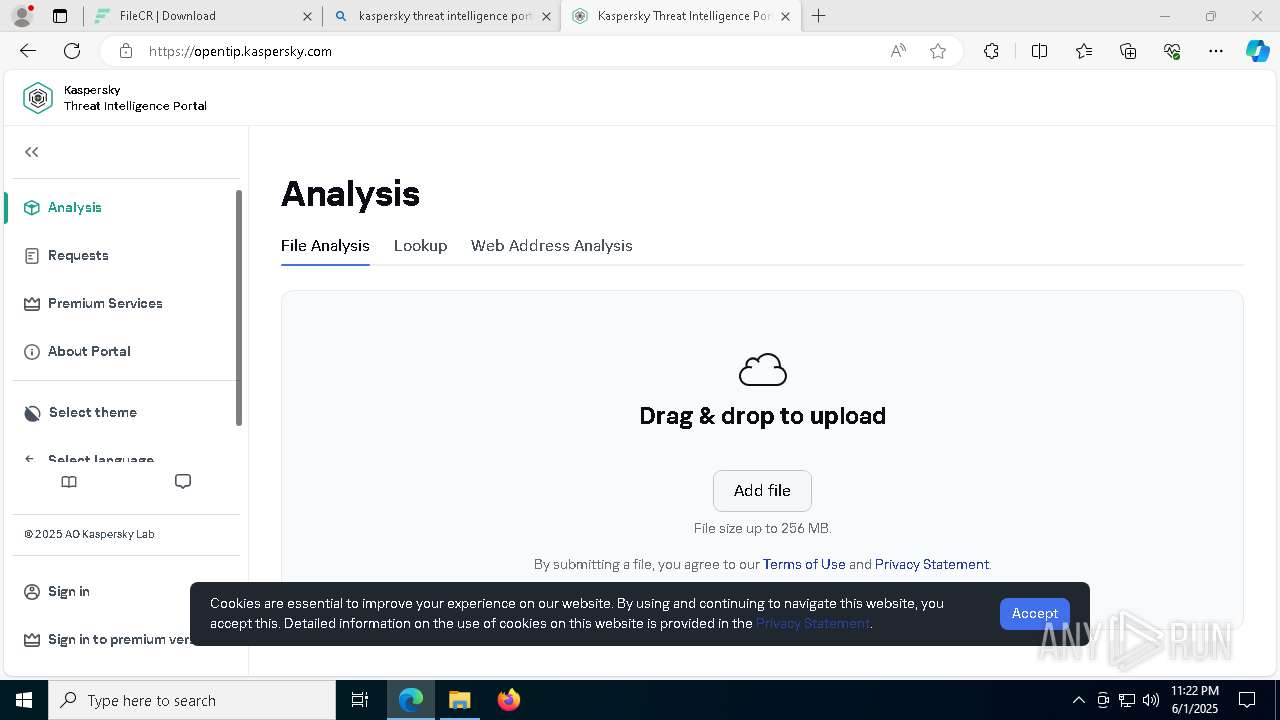Switch to File Analysis tab
The width and height of the screenshot is (1280, 720).
coord(325,245)
